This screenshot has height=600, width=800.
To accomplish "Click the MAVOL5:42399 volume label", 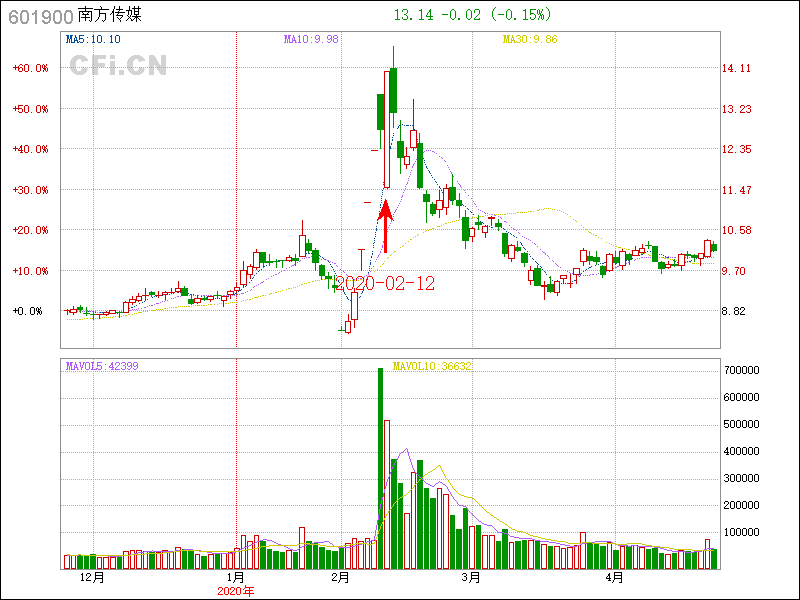I will tap(102, 366).
